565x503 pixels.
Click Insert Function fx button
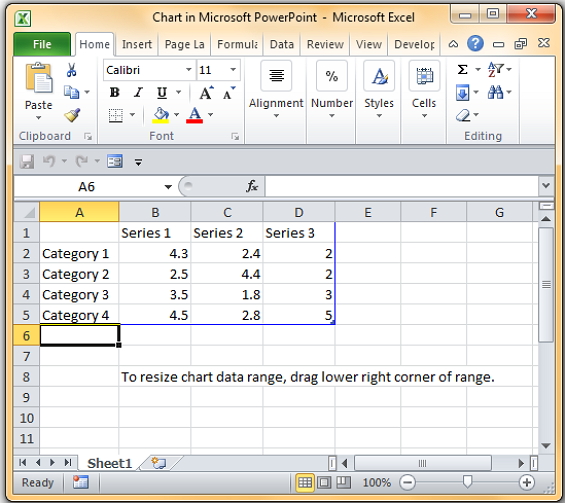click(x=252, y=186)
